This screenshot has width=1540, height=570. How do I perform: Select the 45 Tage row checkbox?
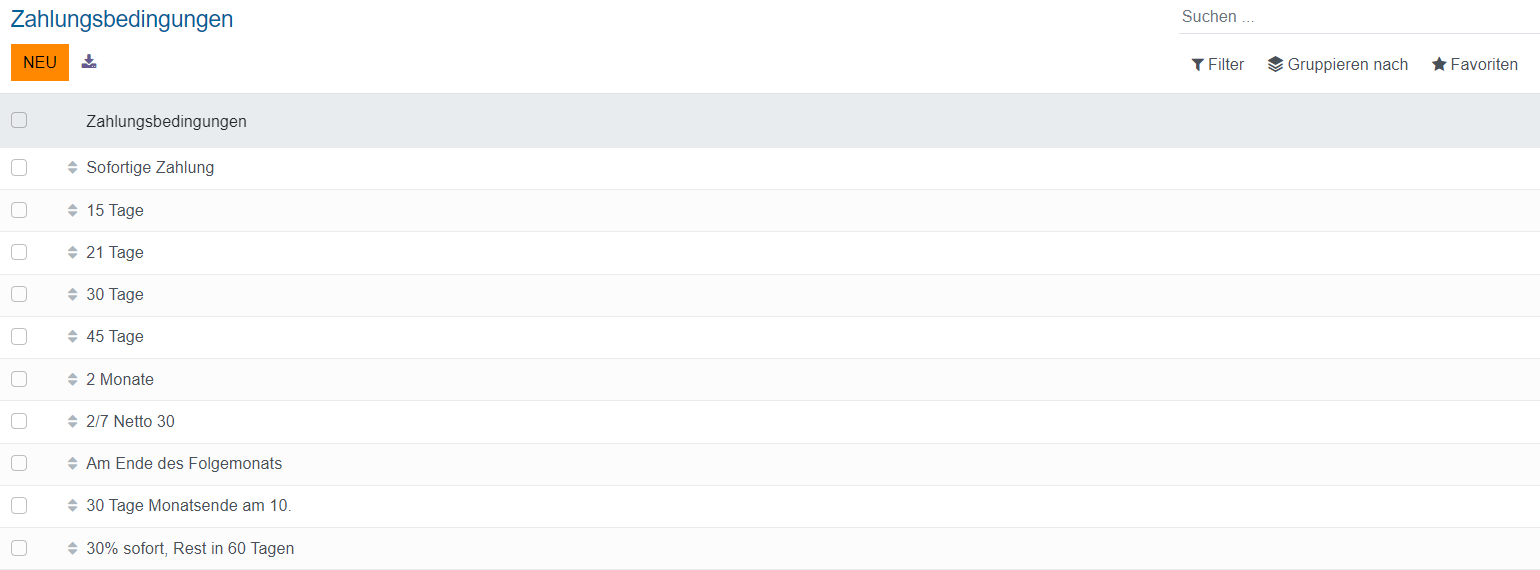point(19,337)
